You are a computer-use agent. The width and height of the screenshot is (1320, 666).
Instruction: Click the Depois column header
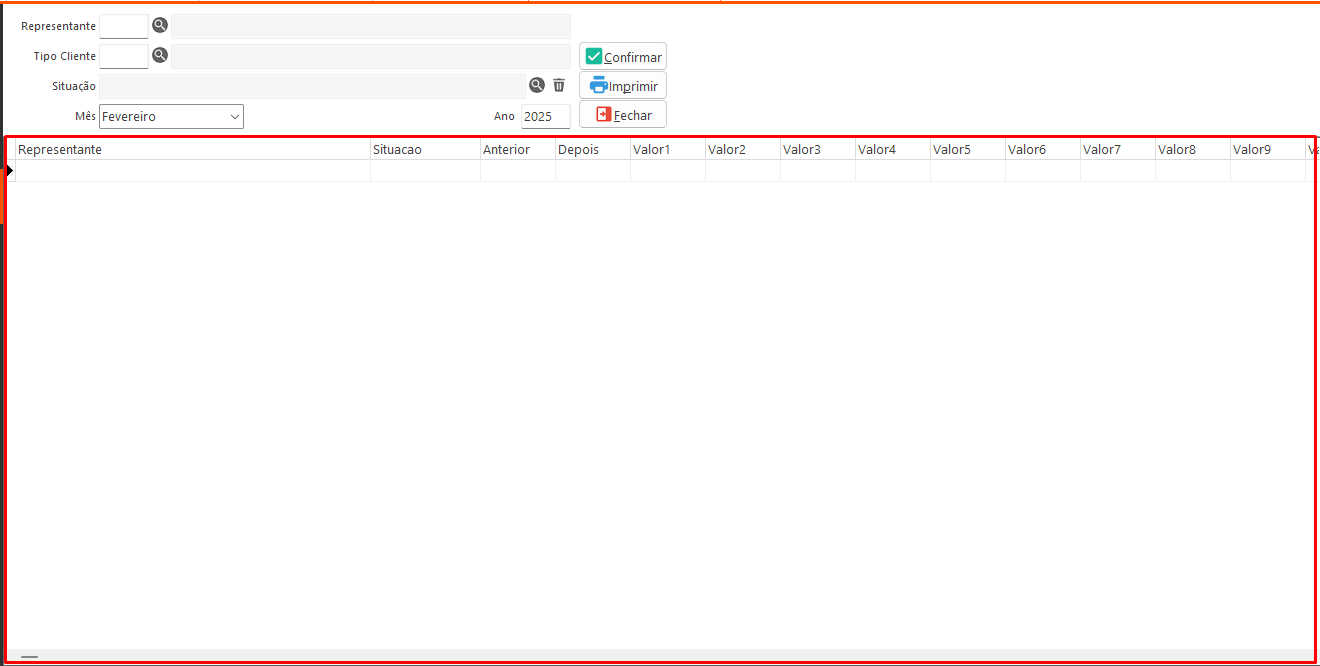point(592,150)
